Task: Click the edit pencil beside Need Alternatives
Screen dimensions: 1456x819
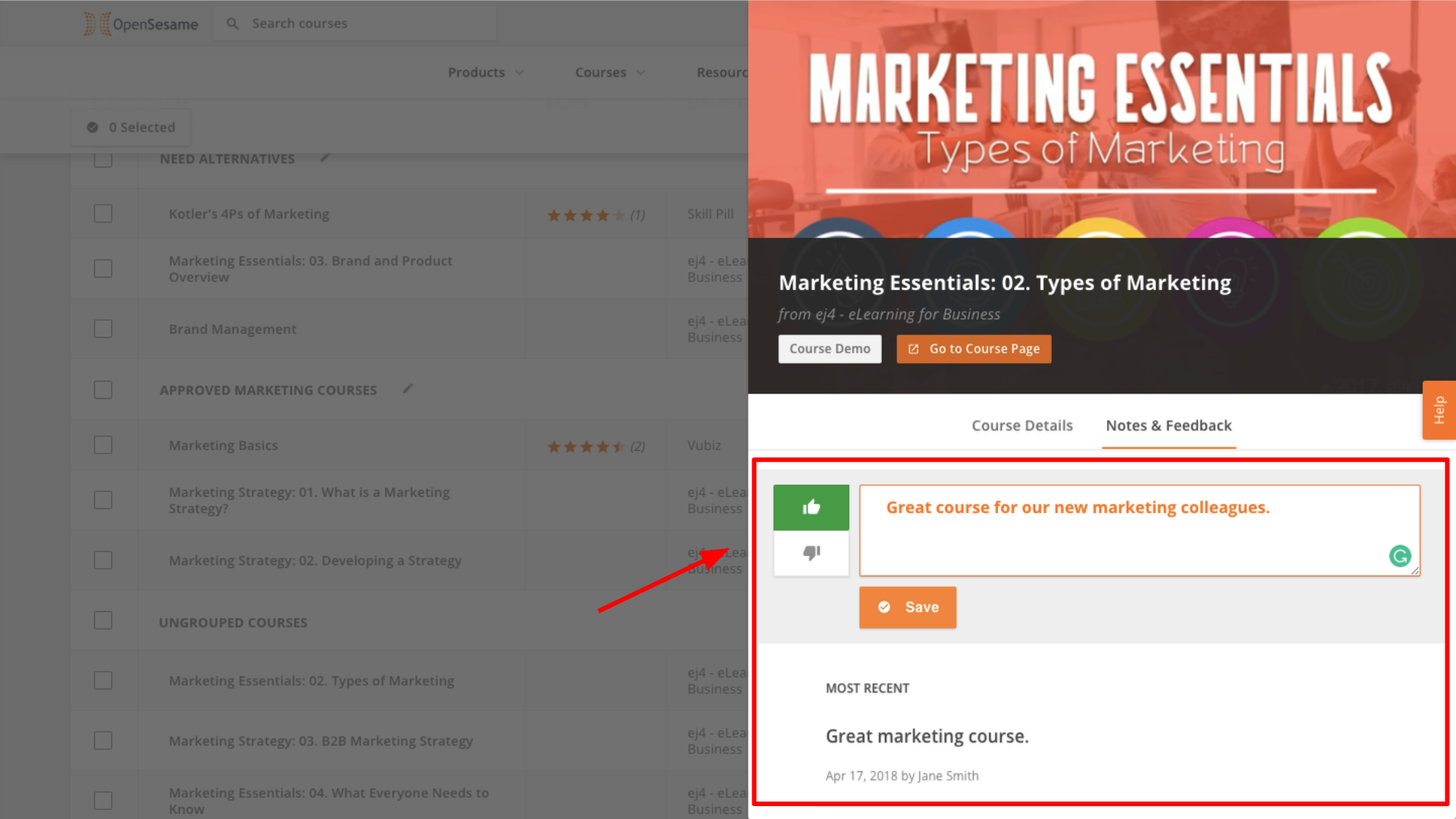Action: (325, 158)
